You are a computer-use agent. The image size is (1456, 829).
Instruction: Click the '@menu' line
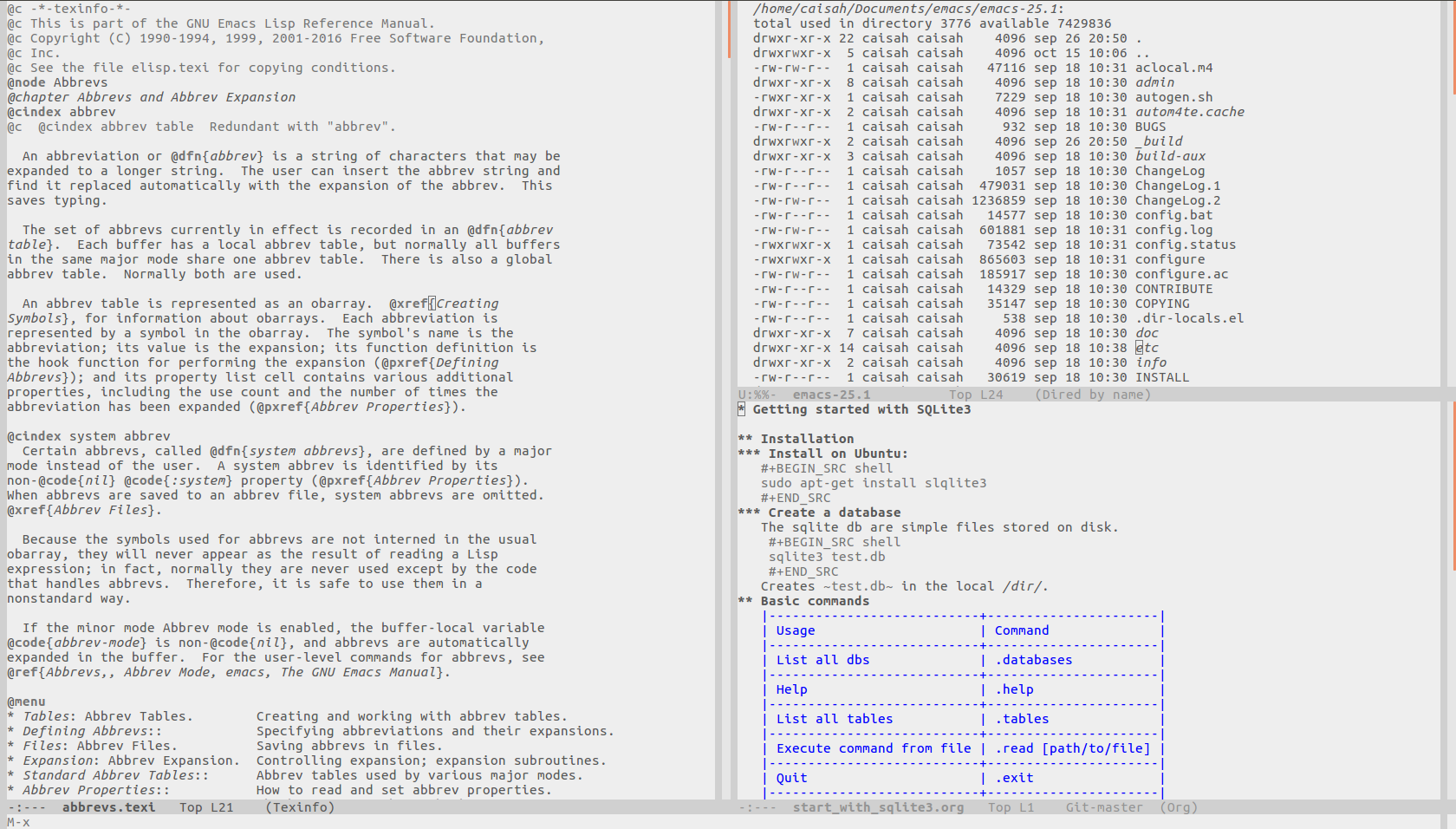coord(26,702)
